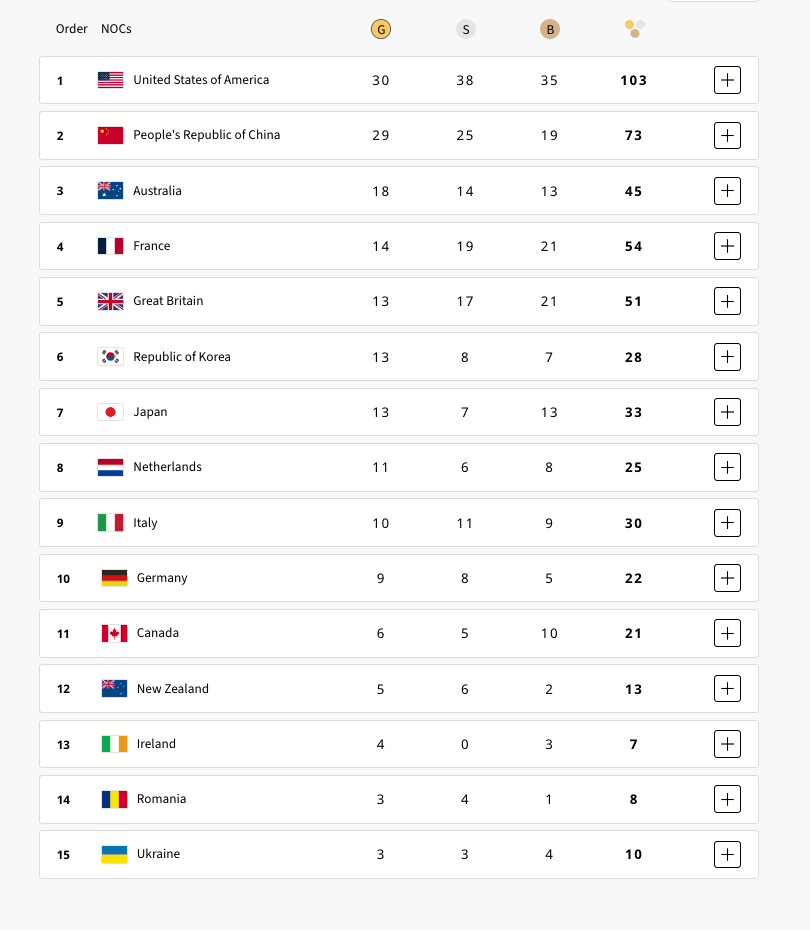
Task: Click the Republic of Korea flag
Action: point(110,357)
